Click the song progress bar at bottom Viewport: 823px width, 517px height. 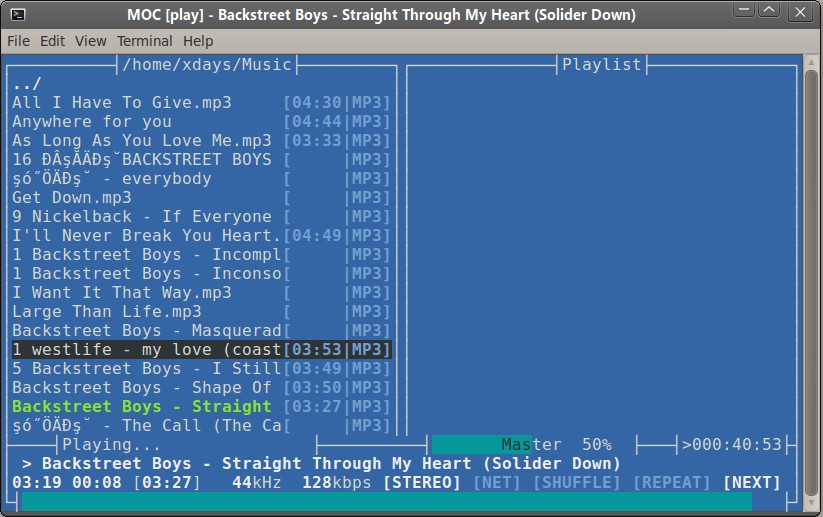(x=400, y=502)
